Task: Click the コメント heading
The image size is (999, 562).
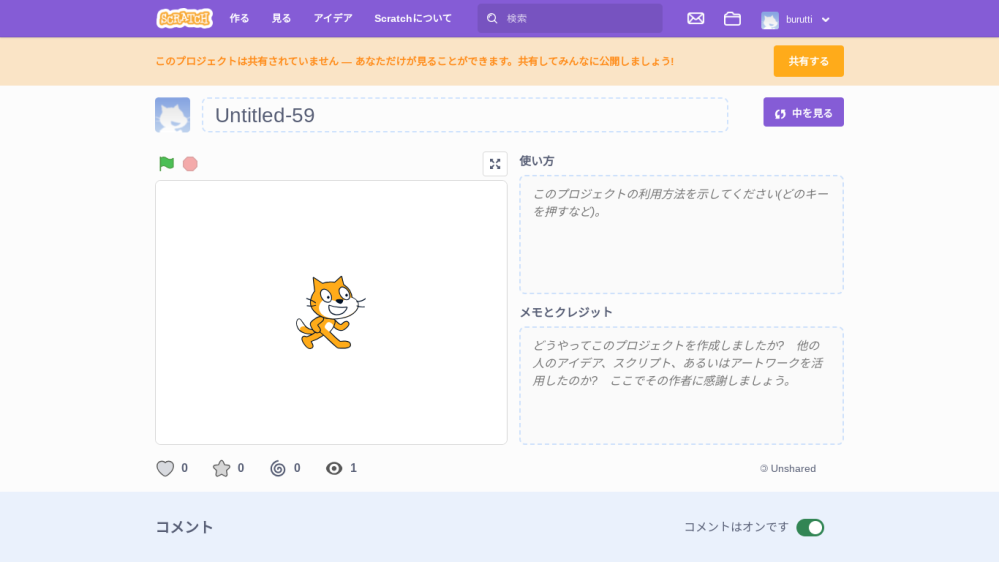Action: 184,527
